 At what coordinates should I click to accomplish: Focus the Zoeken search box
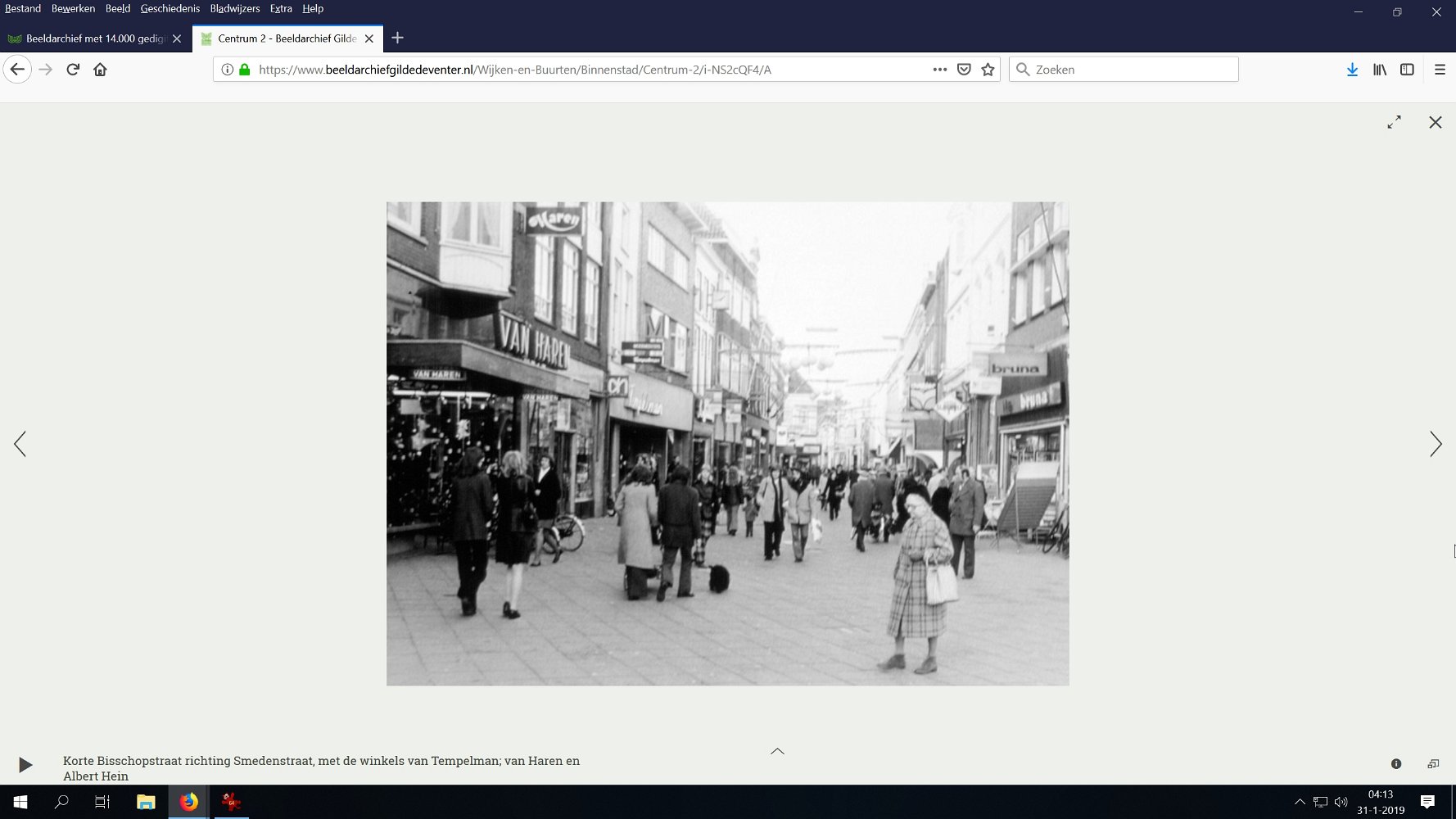[1124, 70]
